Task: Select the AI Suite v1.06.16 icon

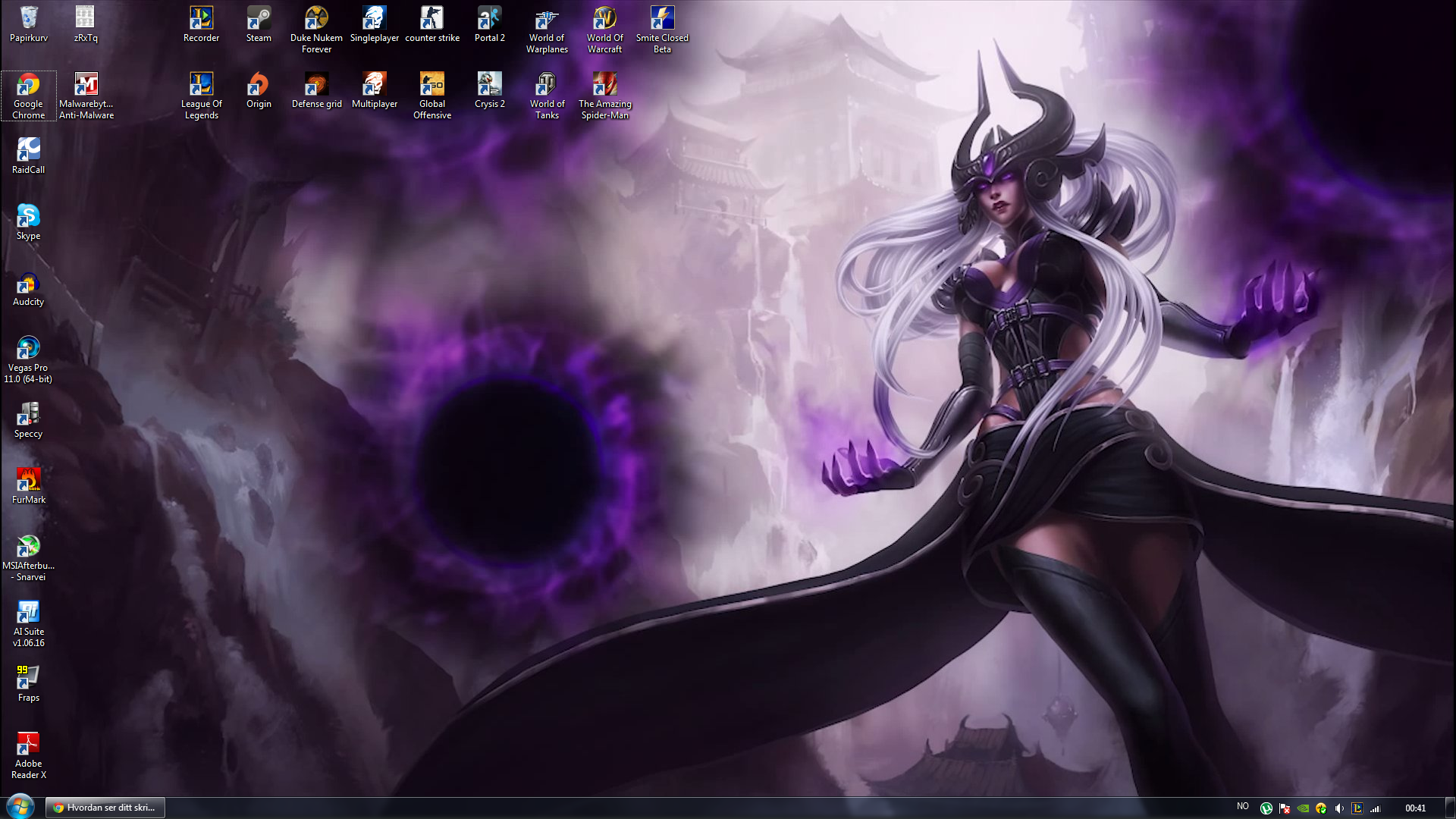Action: coord(29,623)
